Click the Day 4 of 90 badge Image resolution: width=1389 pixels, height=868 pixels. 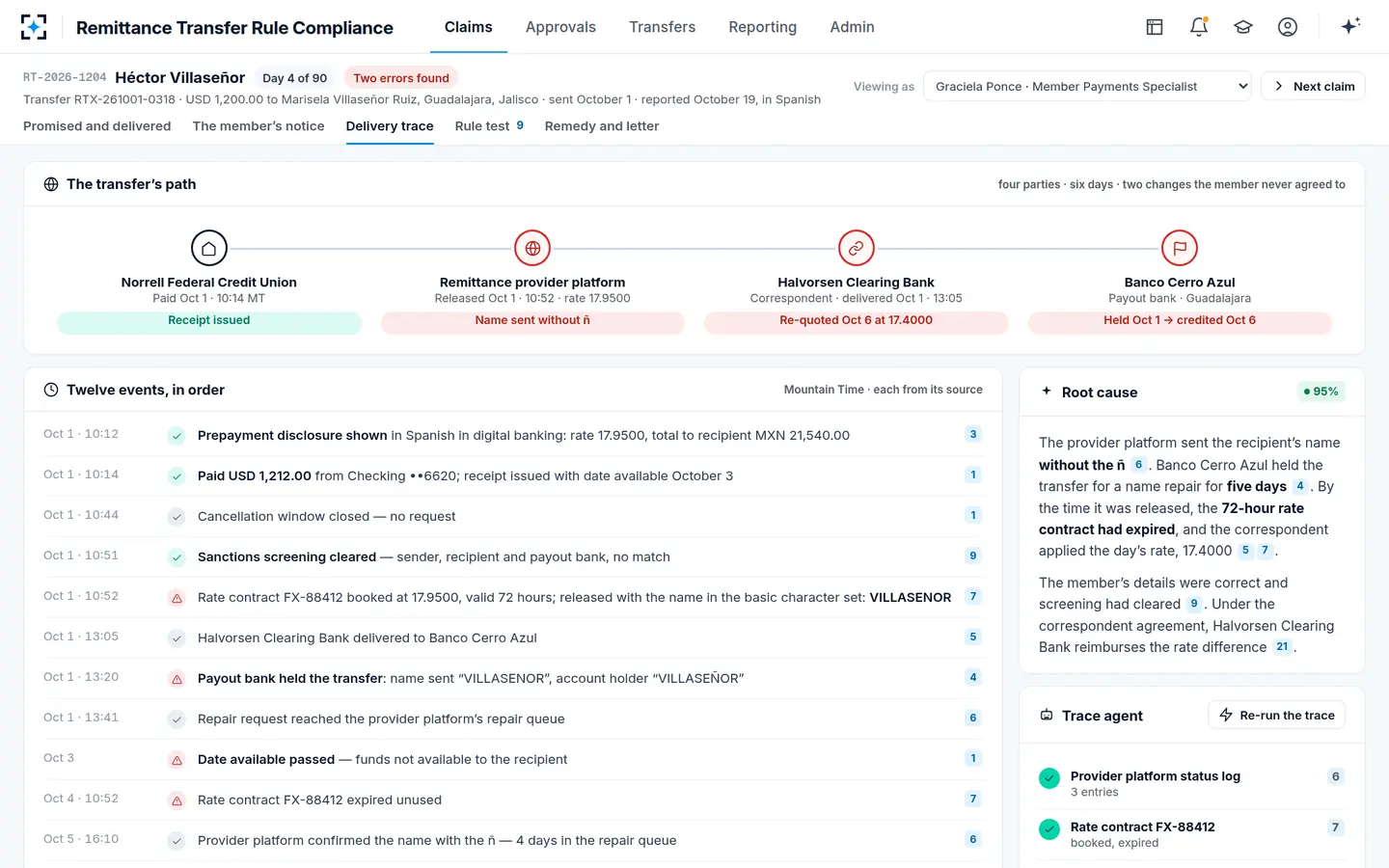point(294,78)
